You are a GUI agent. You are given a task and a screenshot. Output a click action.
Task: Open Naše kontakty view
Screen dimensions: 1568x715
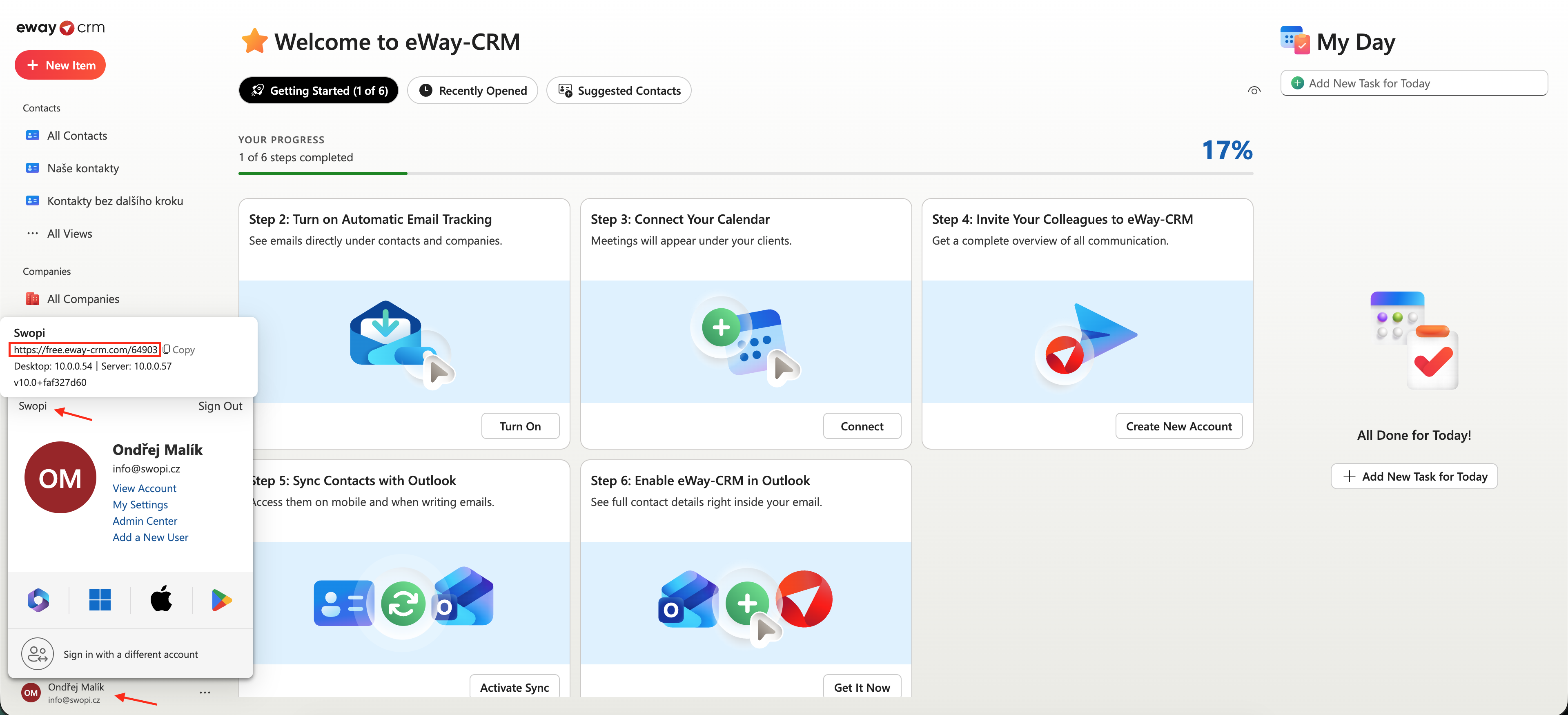83,169
